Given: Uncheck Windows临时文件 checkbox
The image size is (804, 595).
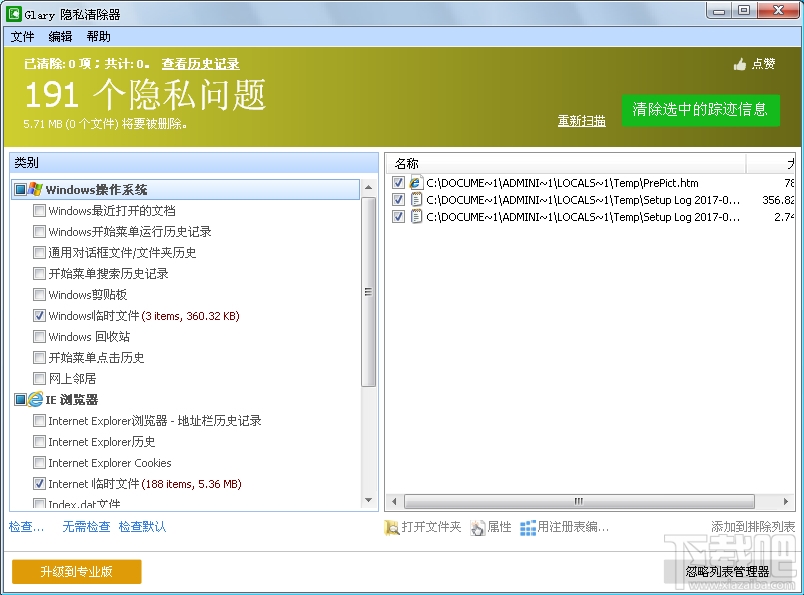Looking at the screenshot, I should pyautogui.click(x=39, y=316).
